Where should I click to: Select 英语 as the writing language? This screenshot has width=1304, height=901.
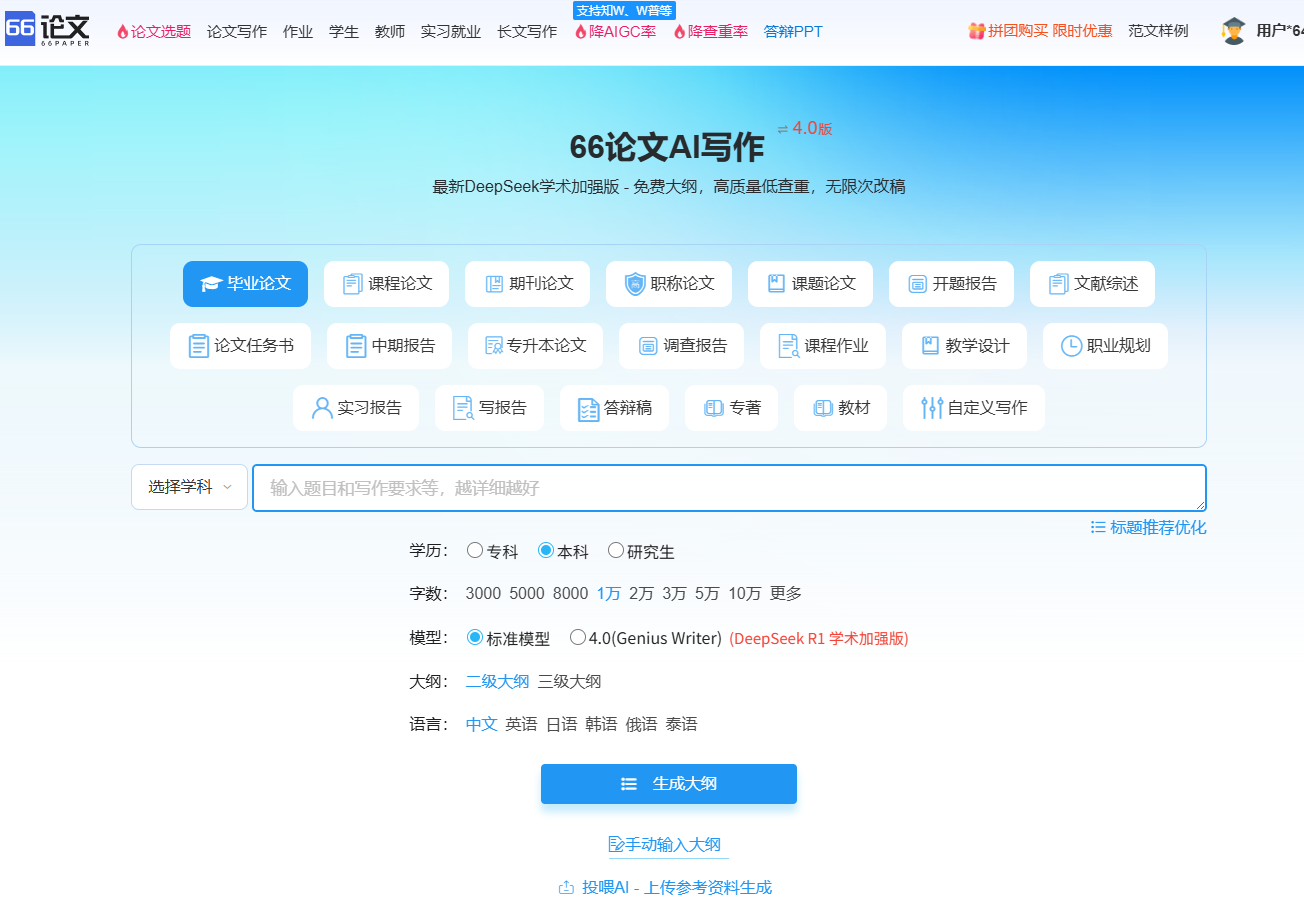point(521,724)
